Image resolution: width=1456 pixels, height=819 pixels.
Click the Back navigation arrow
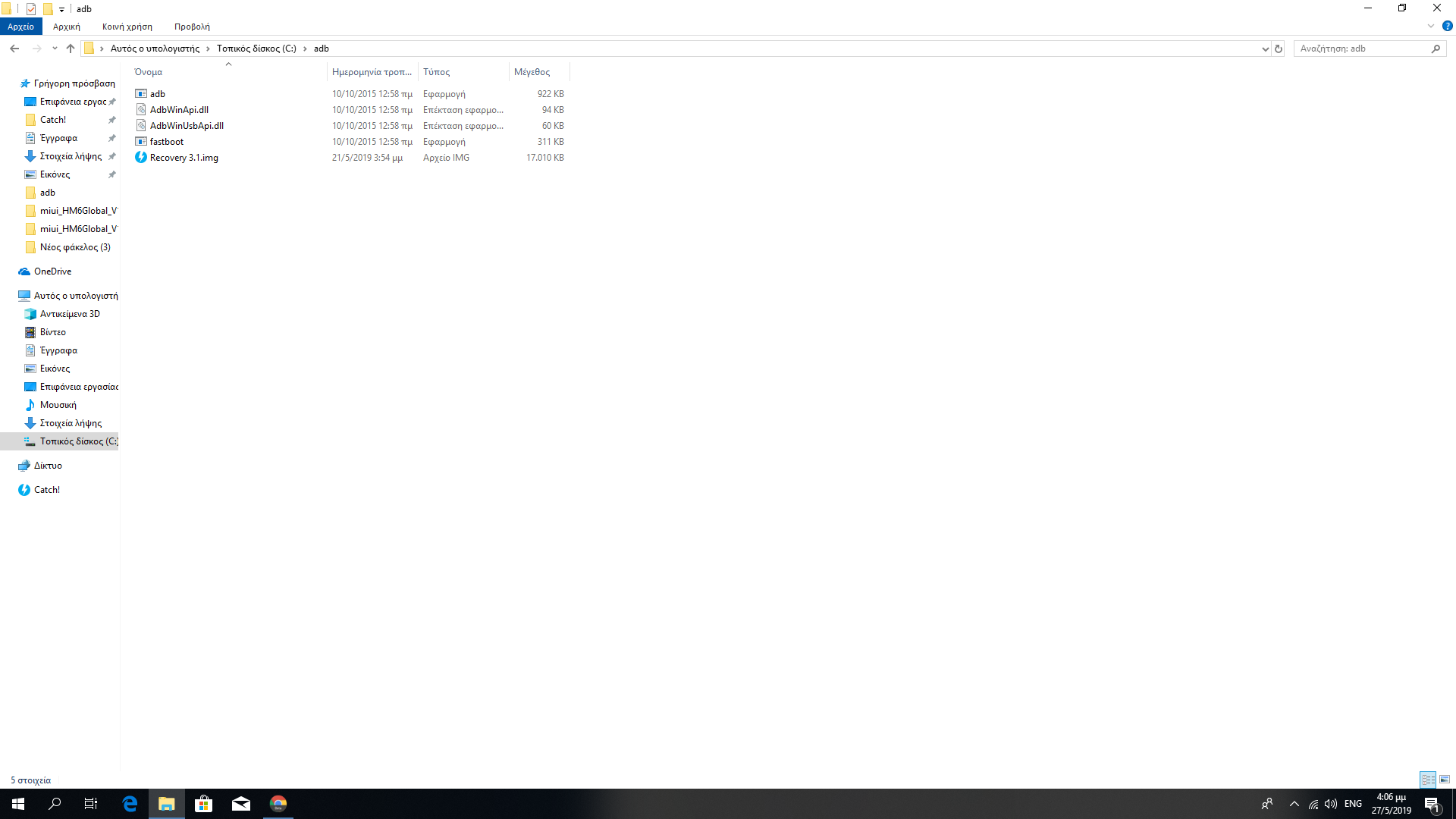pyautogui.click(x=14, y=49)
